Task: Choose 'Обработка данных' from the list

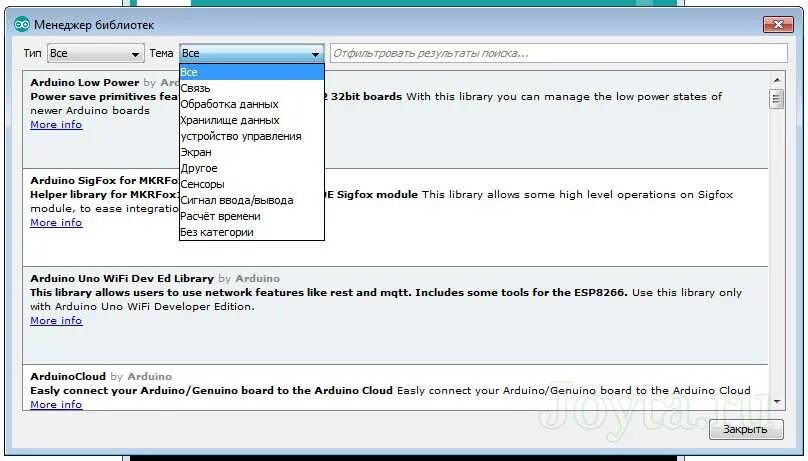Action: [251, 104]
